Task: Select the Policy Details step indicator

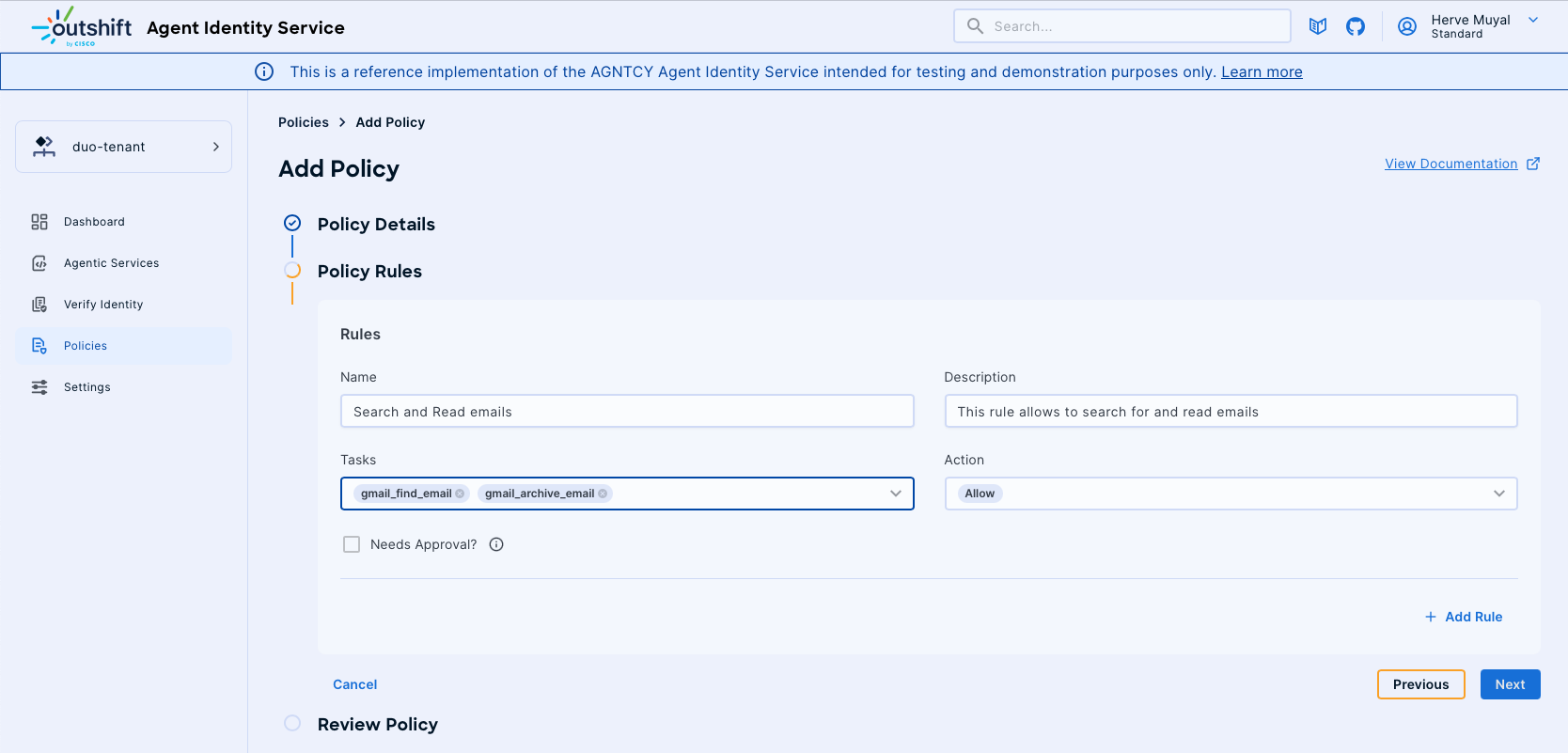Action: (x=292, y=223)
